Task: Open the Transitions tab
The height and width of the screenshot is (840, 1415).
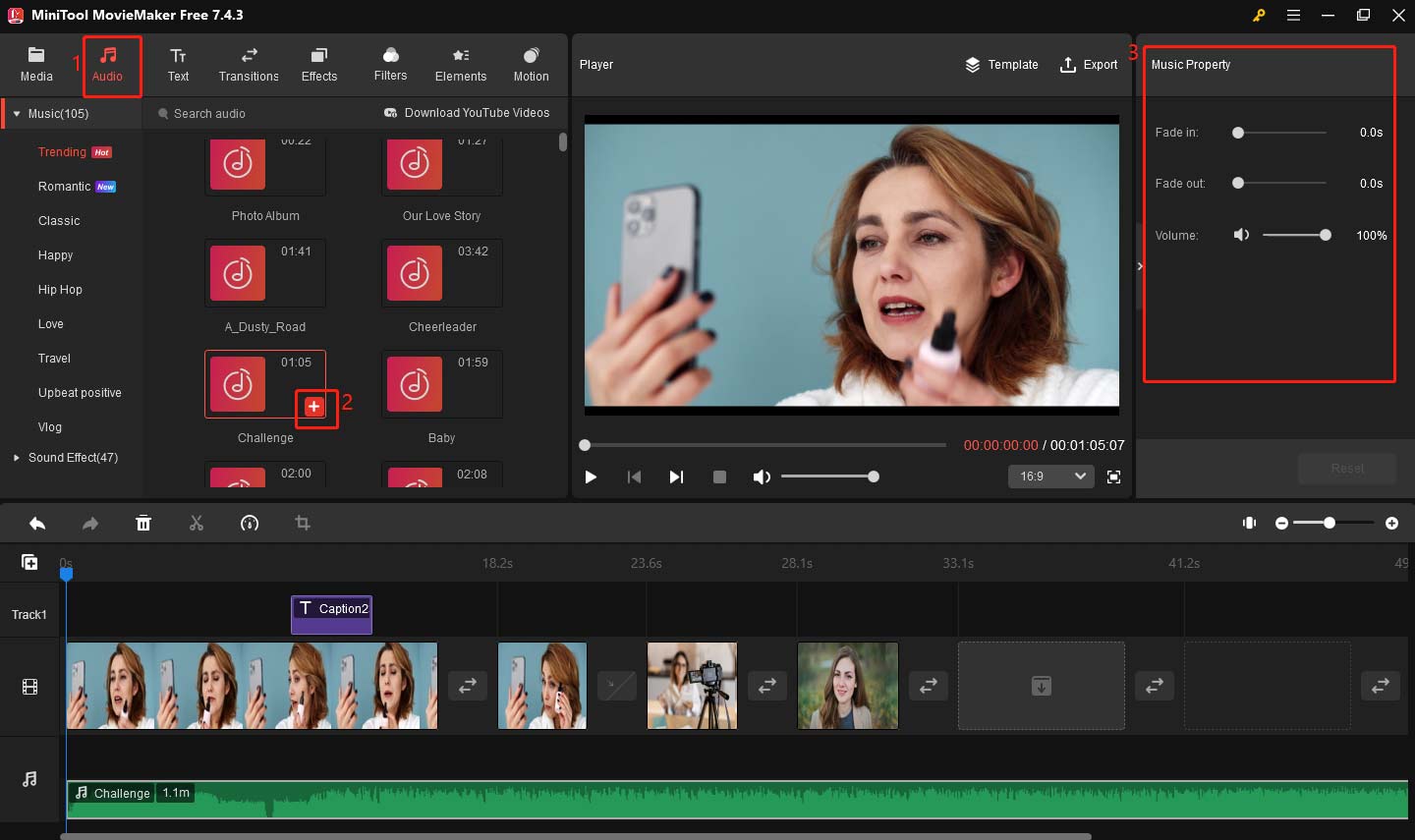Action: pos(249,65)
